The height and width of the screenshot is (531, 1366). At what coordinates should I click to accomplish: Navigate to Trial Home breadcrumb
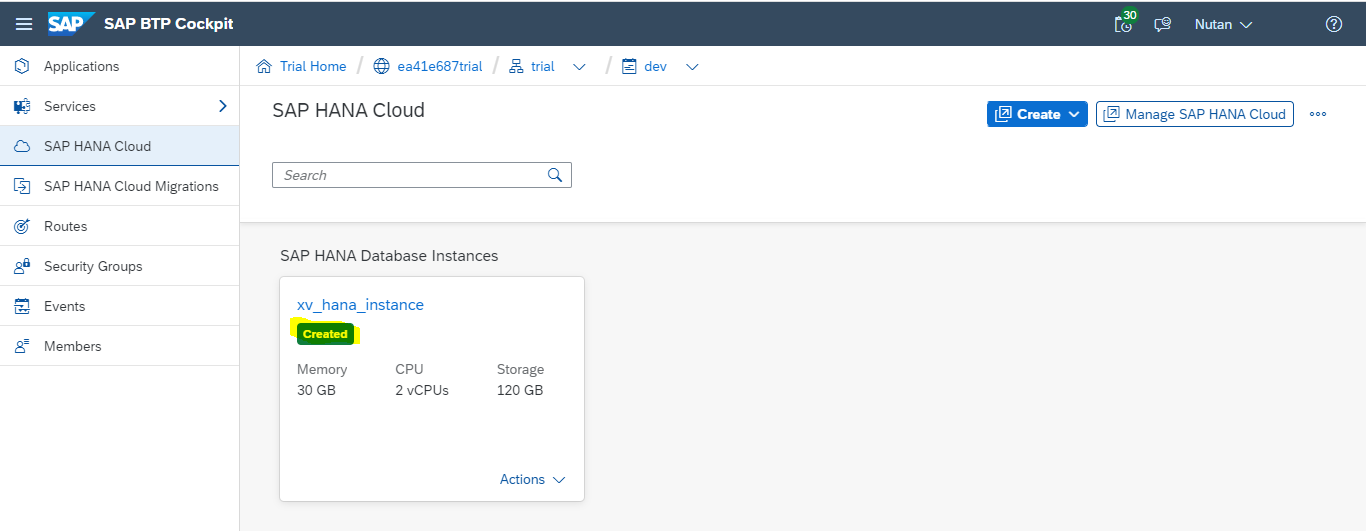pyautogui.click(x=313, y=66)
